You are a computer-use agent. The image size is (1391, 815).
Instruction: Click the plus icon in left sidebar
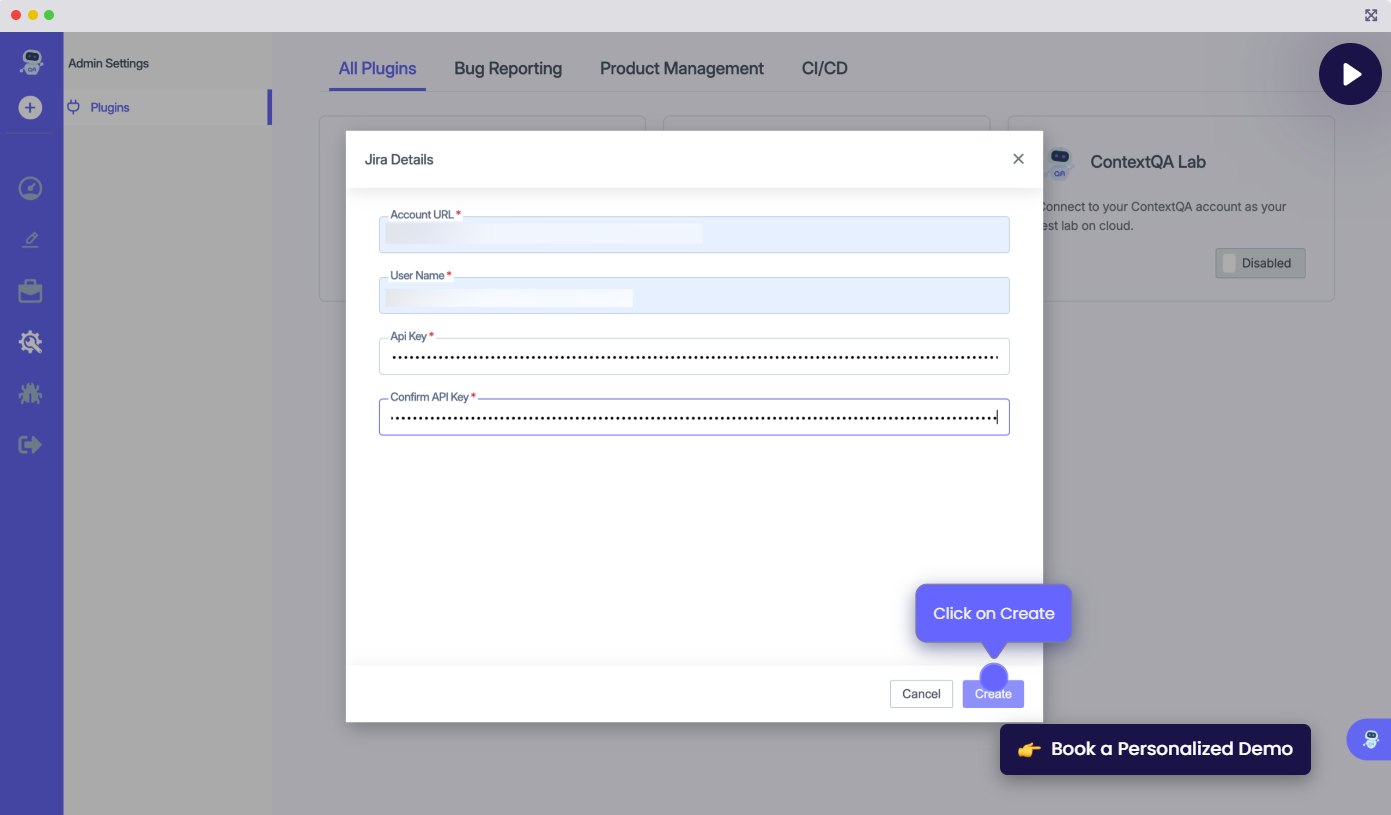point(30,107)
